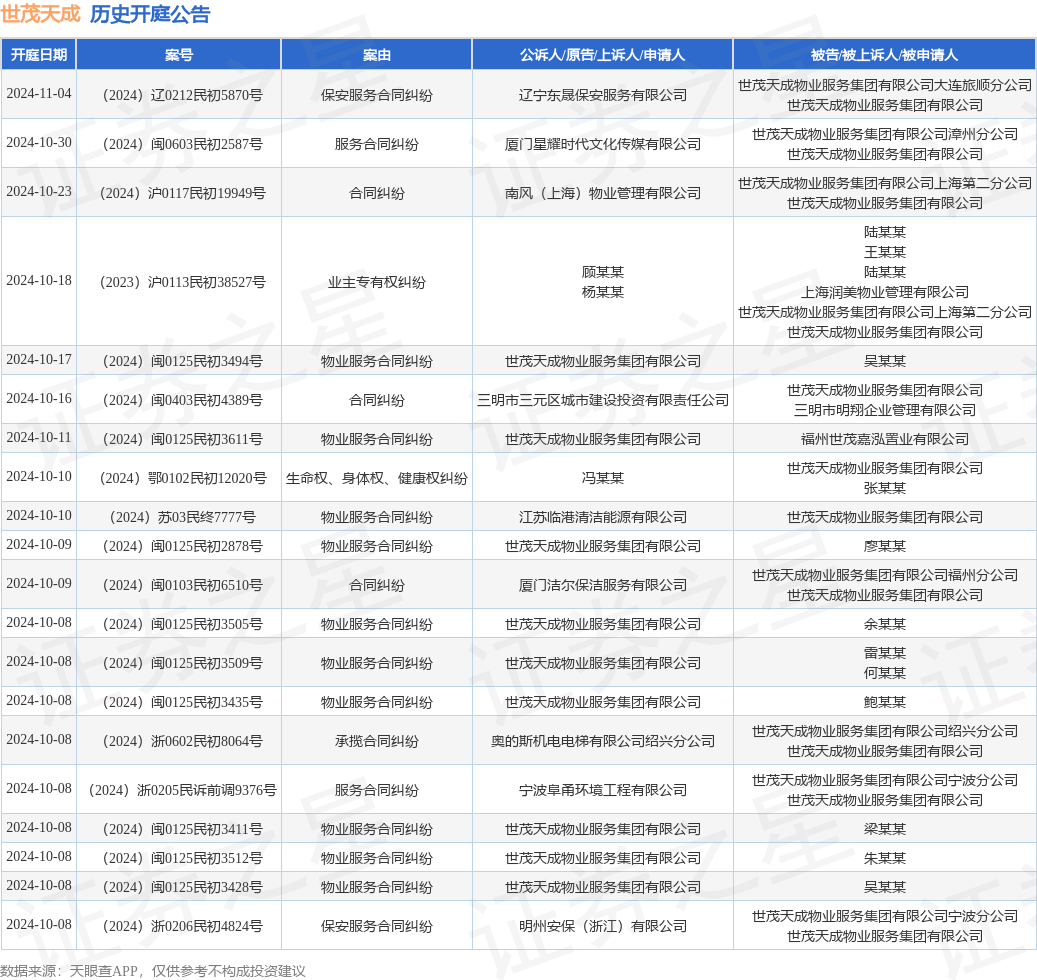
Task: Select date cell 2024-10-16
Action: click(39, 398)
